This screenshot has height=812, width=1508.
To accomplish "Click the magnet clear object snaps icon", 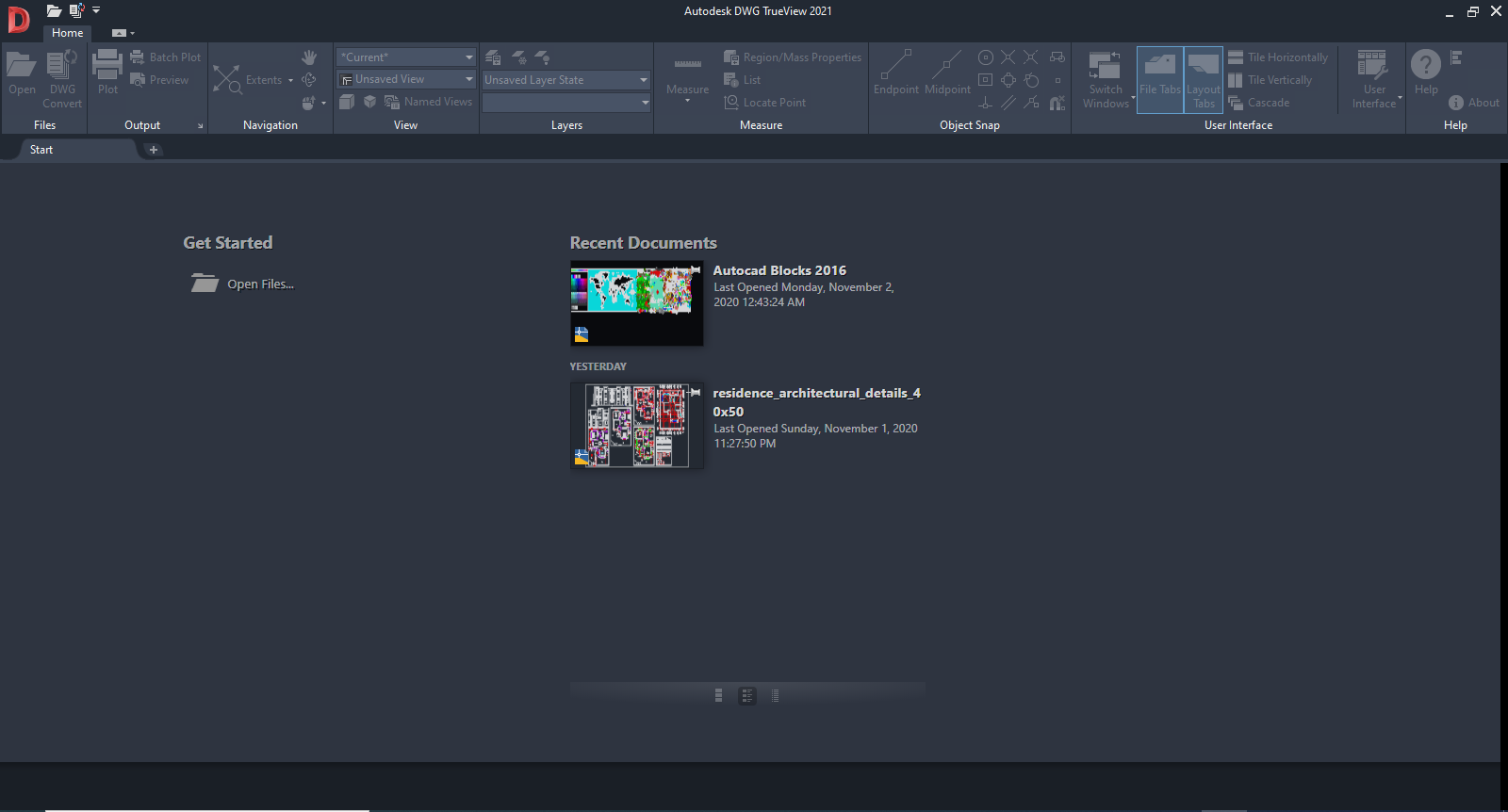I will coord(1057,103).
